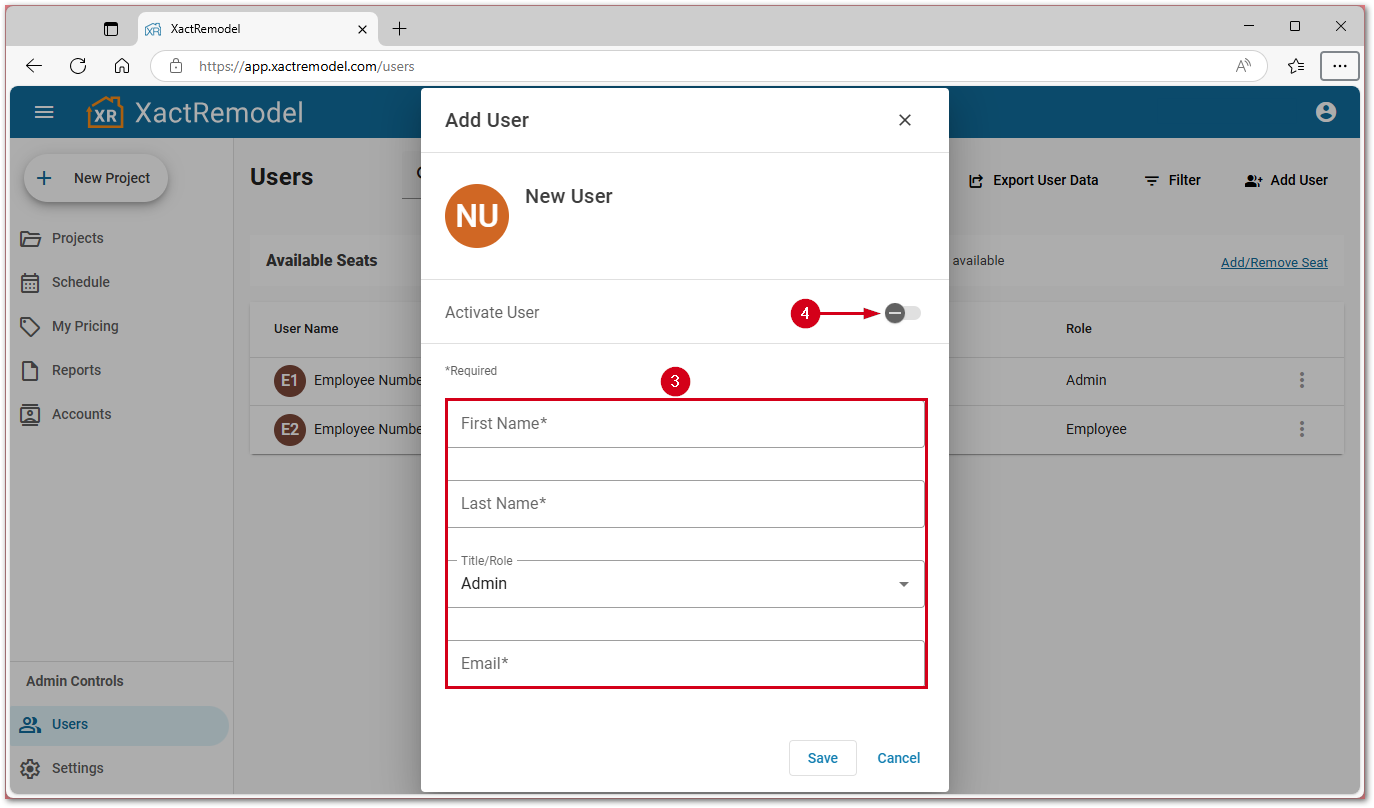Click the My Pricing tag icon
Image resolution: width=1374 pixels, height=808 pixels.
[31, 327]
